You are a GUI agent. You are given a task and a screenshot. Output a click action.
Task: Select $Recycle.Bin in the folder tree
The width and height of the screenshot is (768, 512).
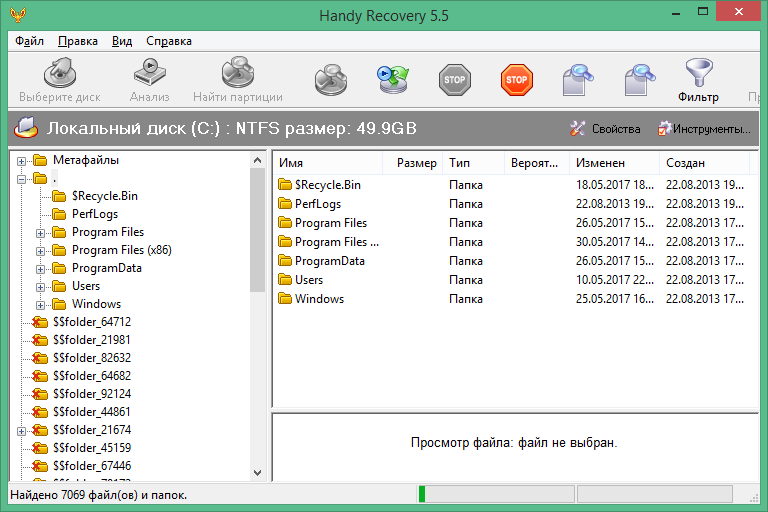105,196
